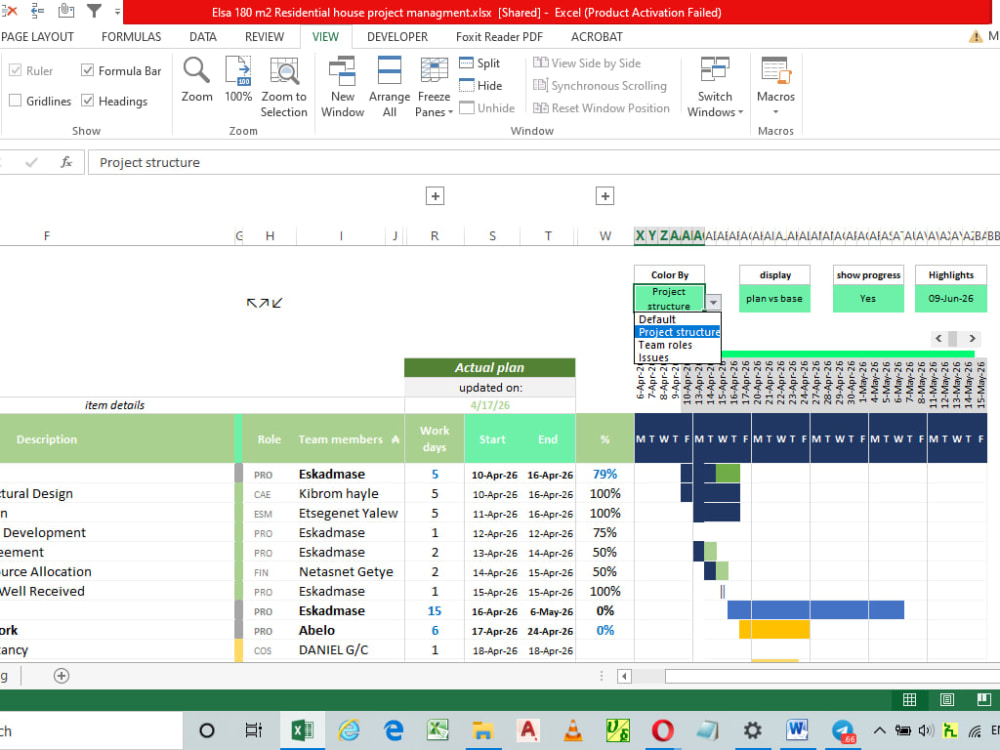Open the PAGE LAYOUT ribbon tab
This screenshot has height=750, width=1000.
37,37
